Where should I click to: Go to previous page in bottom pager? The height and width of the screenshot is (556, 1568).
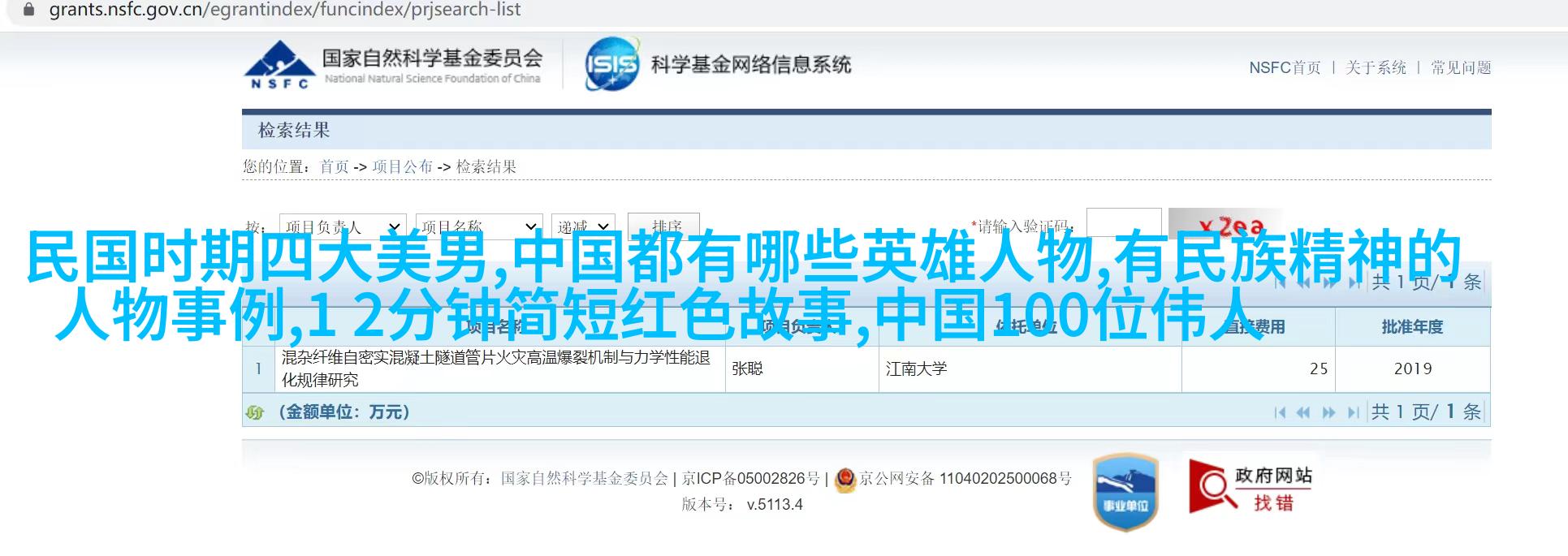click(1303, 412)
